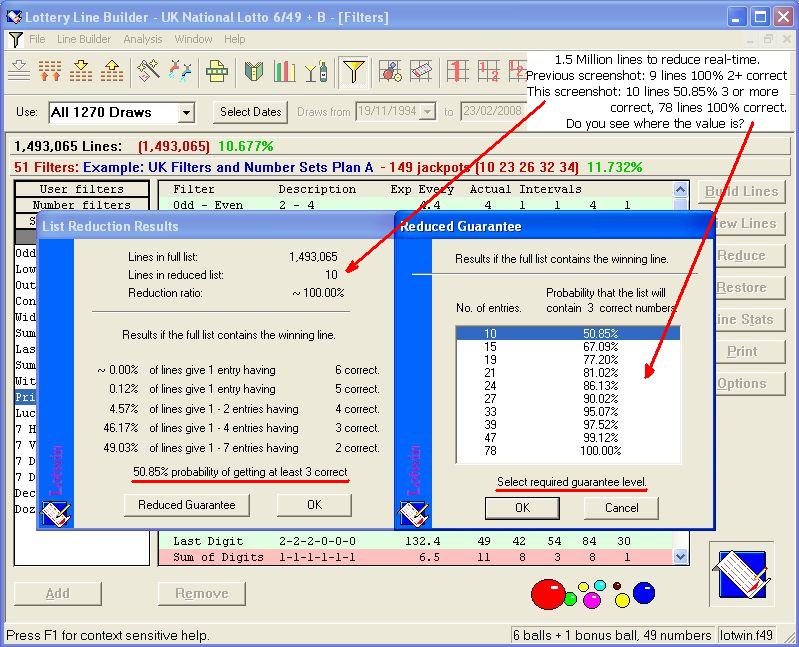Click the yellow funnel Filters toolbar icon
The image size is (799, 647).
tap(353, 71)
